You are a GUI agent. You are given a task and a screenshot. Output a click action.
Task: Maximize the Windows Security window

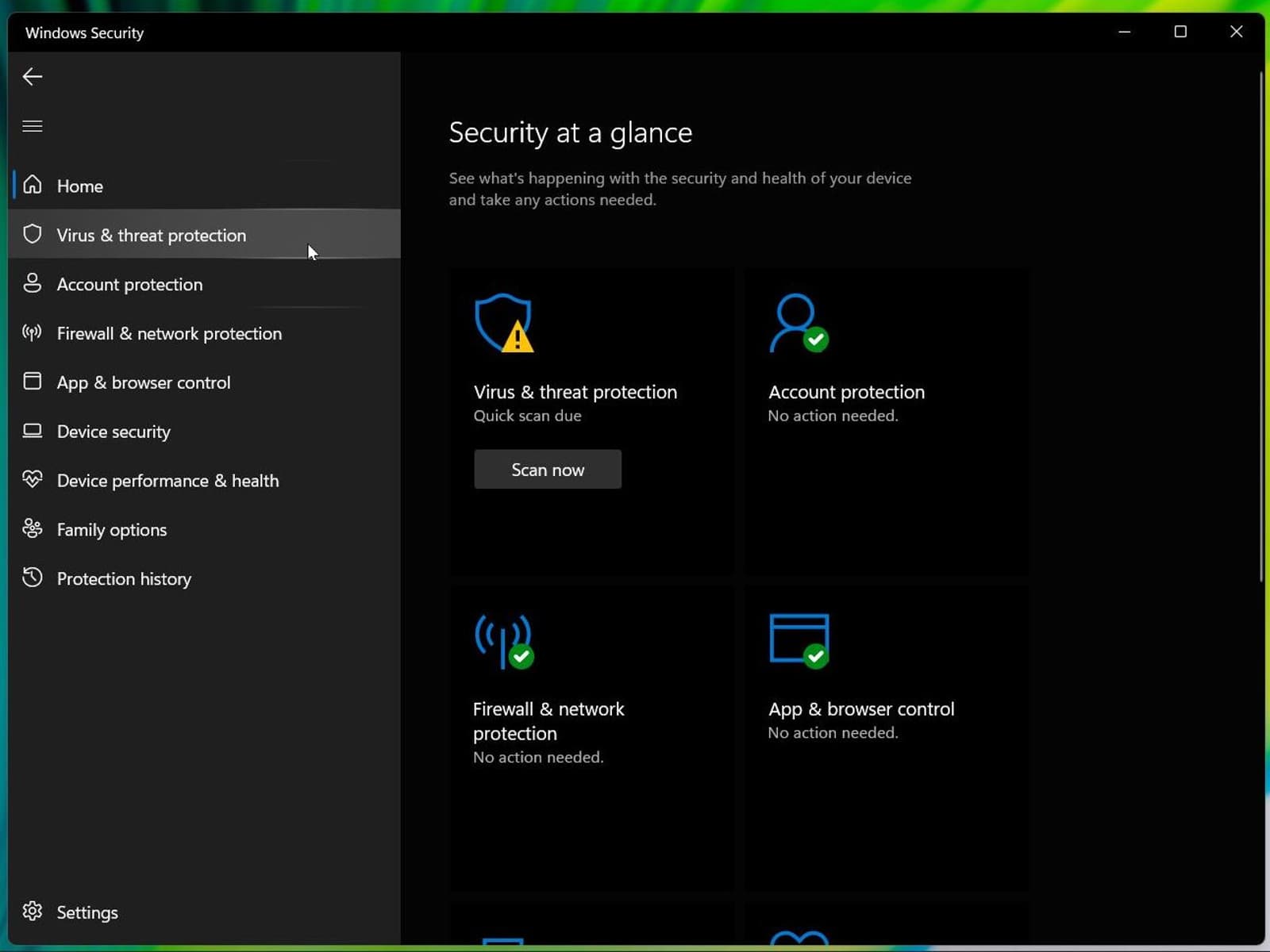tap(1180, 32)
